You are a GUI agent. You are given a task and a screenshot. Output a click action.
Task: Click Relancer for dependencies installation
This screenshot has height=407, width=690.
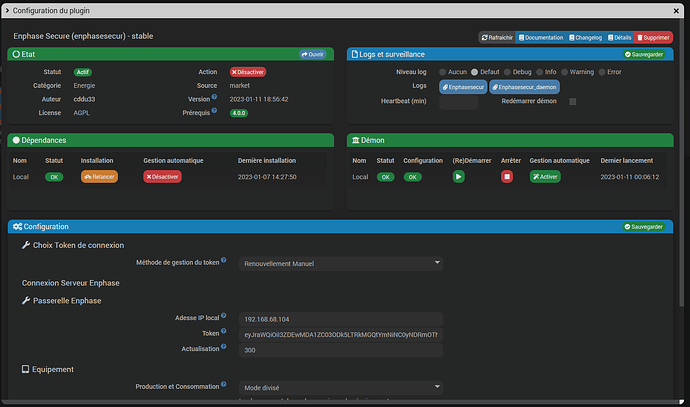point(99,176)
